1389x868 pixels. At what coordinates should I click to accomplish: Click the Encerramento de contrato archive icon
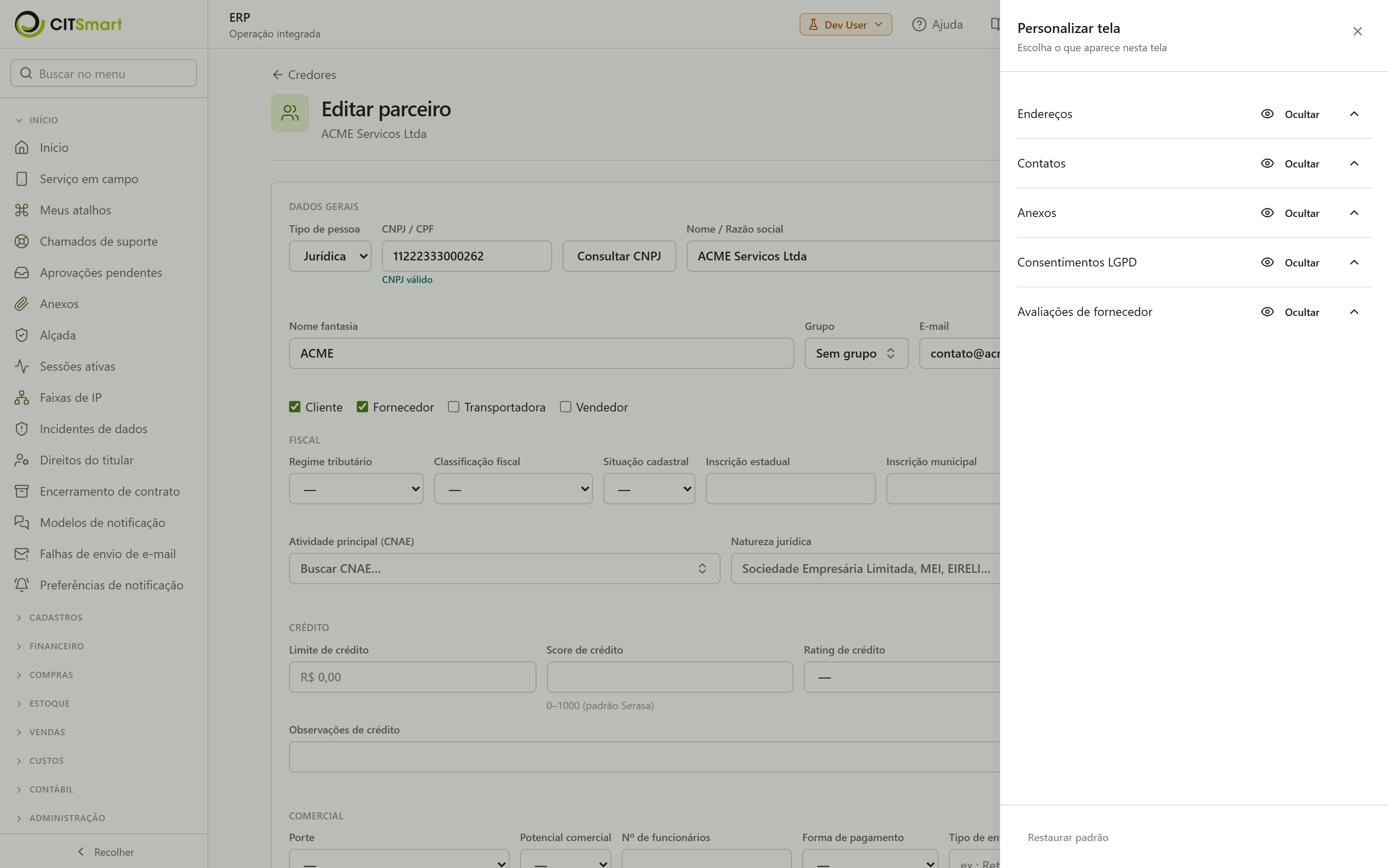[x=22, y=491]
